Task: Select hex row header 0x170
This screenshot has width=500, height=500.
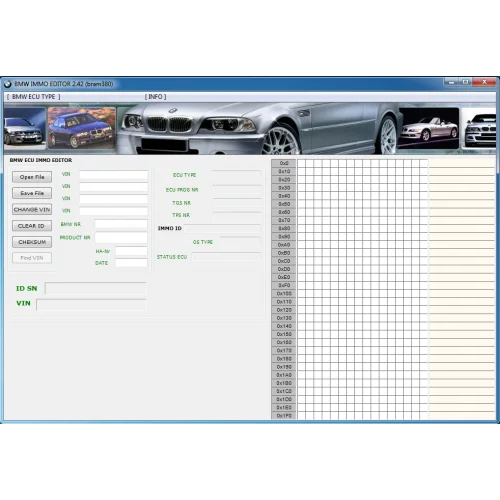Action: pos(284,350)
